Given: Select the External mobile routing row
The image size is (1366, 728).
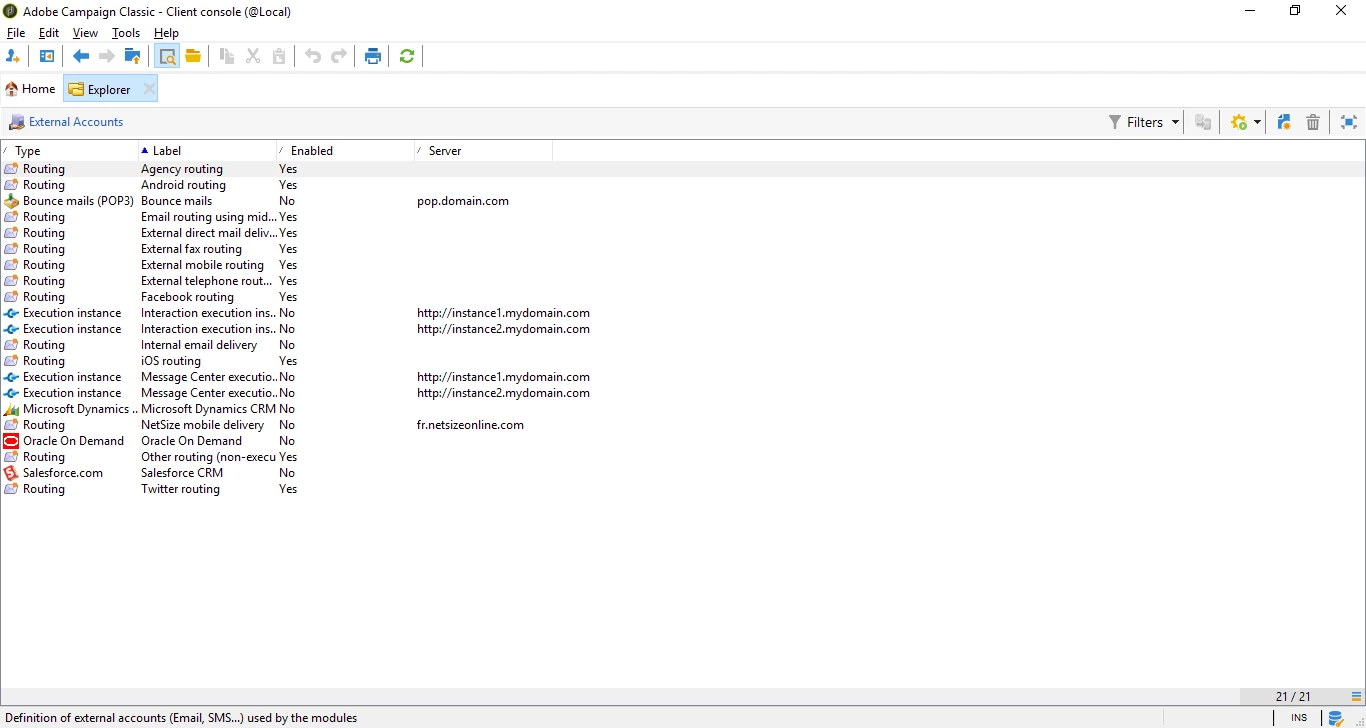Looking at the screenshot, I should point(683,265).
